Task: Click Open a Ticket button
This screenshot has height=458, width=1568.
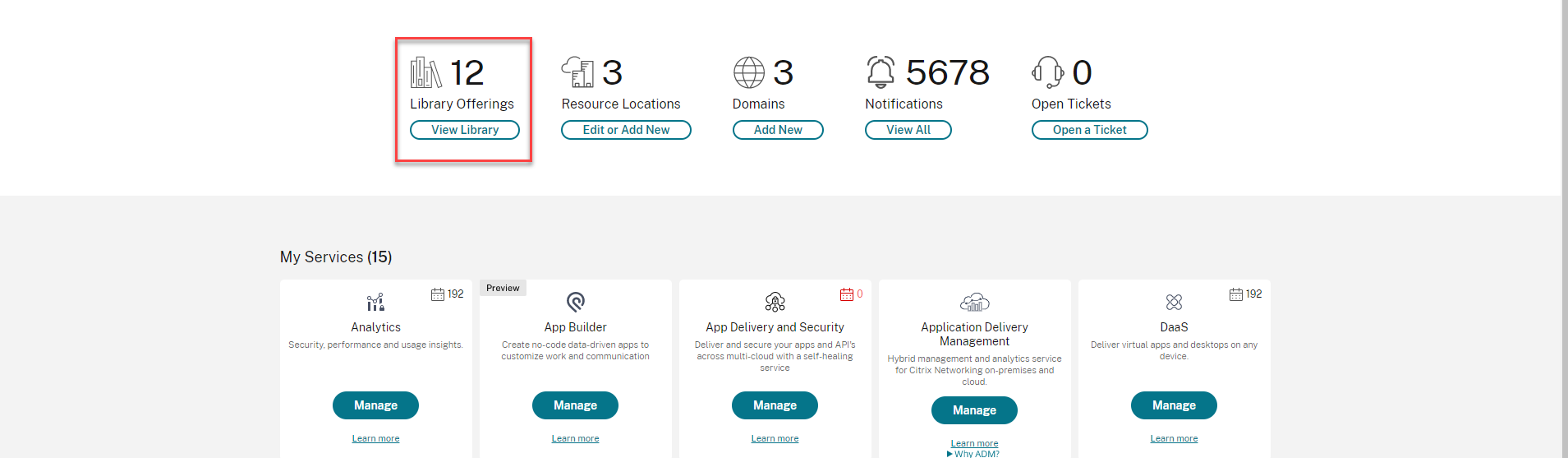Action: point(1090,130)
